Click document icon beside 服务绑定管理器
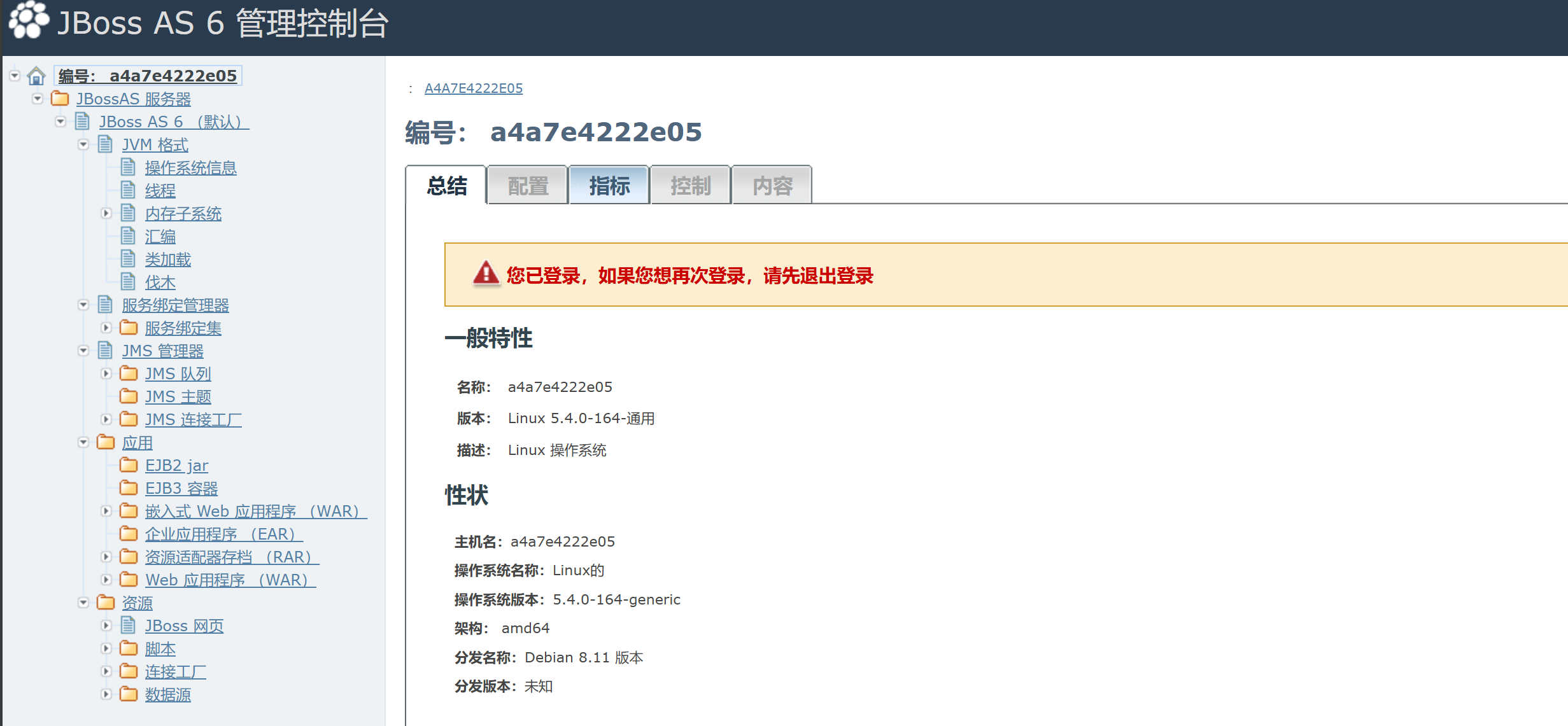 (x=105, y=304)
